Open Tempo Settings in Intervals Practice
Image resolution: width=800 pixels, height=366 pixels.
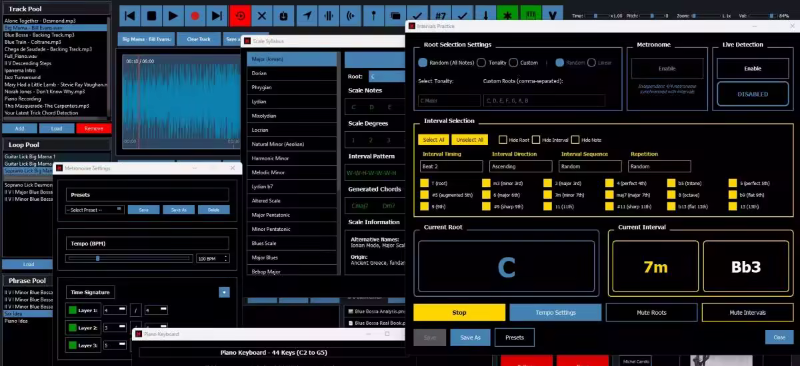click(x=556, y=312)
